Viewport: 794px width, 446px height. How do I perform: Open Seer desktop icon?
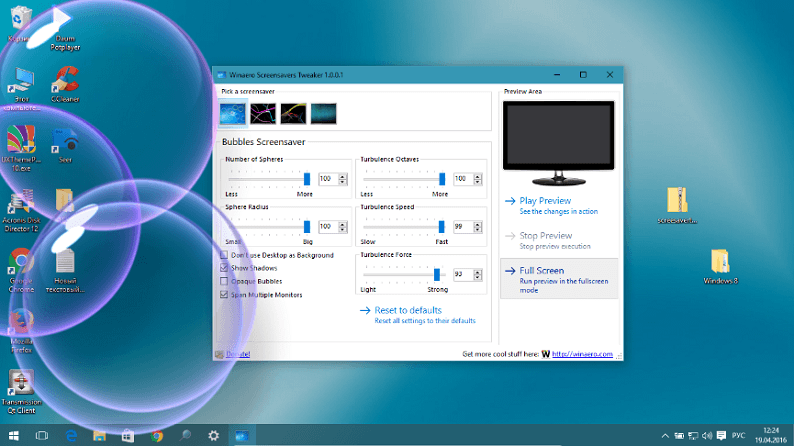[65, 145]
